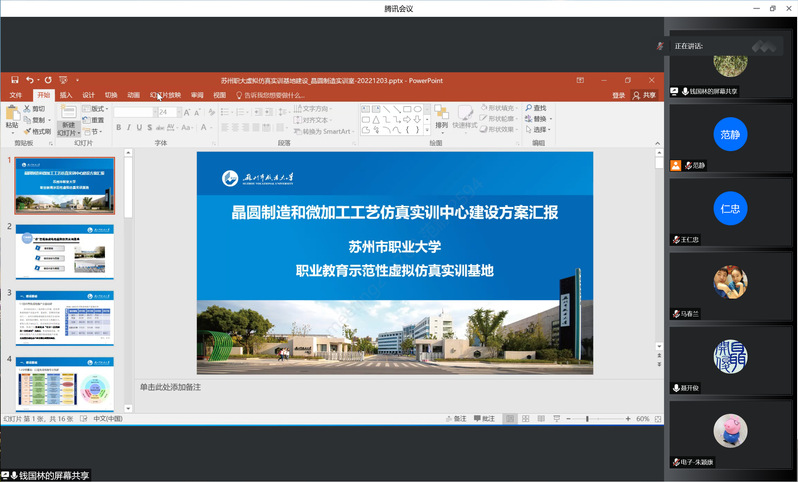Select slide 2 thumbnail
The height and width of the screenshot is (482, 798).
[x=65, y=251]
